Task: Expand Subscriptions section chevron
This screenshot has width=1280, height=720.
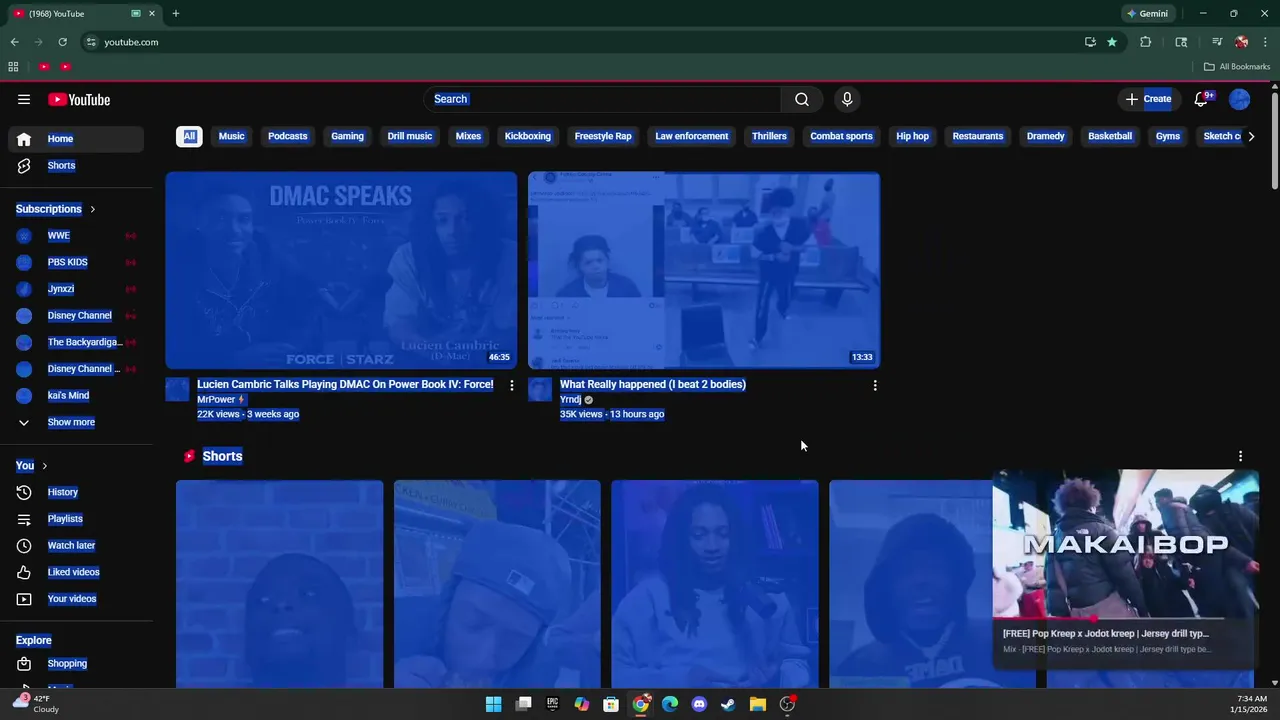Action: coord(92,209)
